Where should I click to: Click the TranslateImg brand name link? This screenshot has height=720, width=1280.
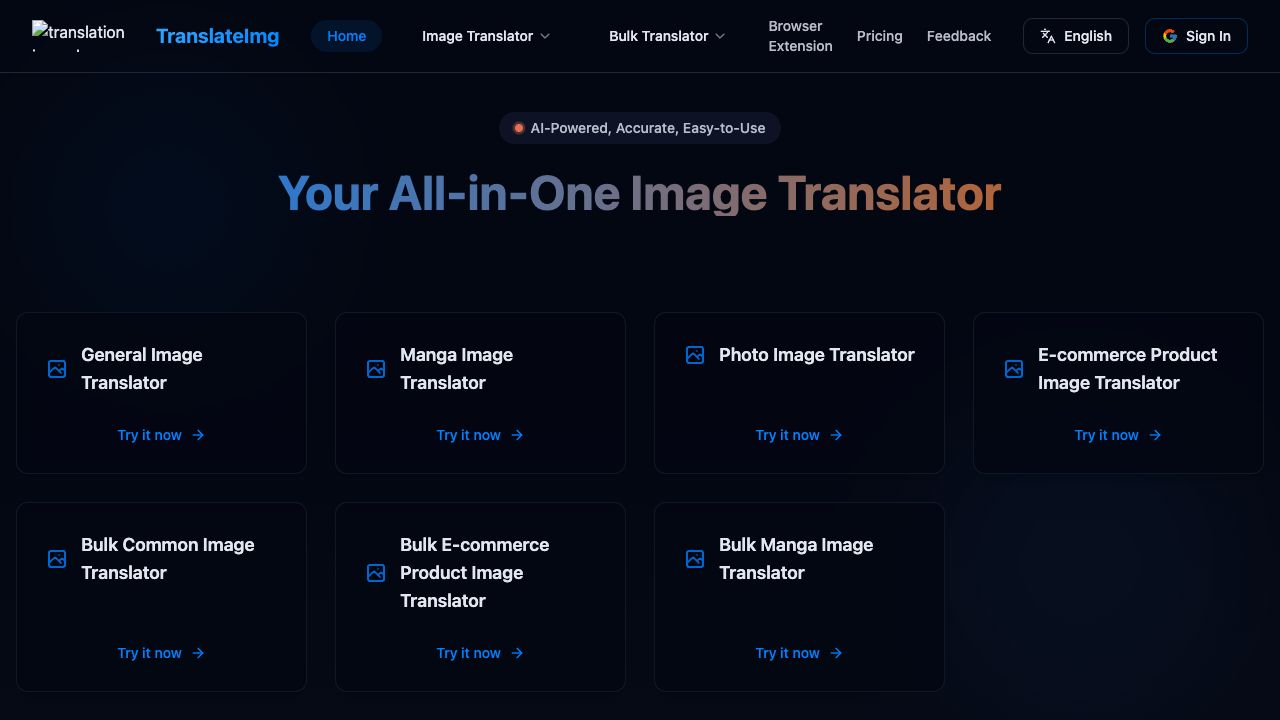217,37
